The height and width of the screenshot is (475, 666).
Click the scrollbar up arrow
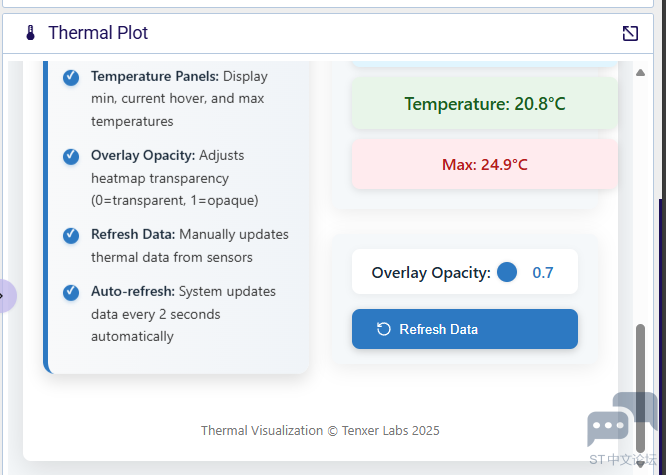tap(640, 73)
